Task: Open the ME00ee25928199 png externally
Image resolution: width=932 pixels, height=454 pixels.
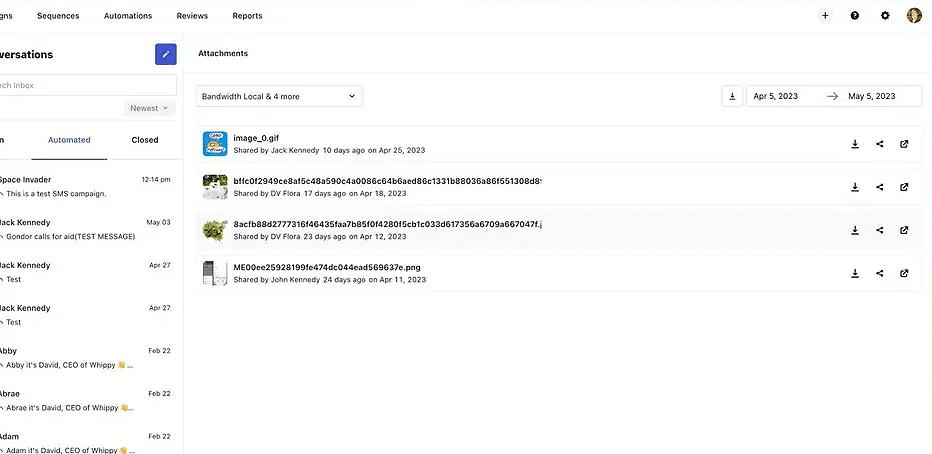Action: (904, 273)
